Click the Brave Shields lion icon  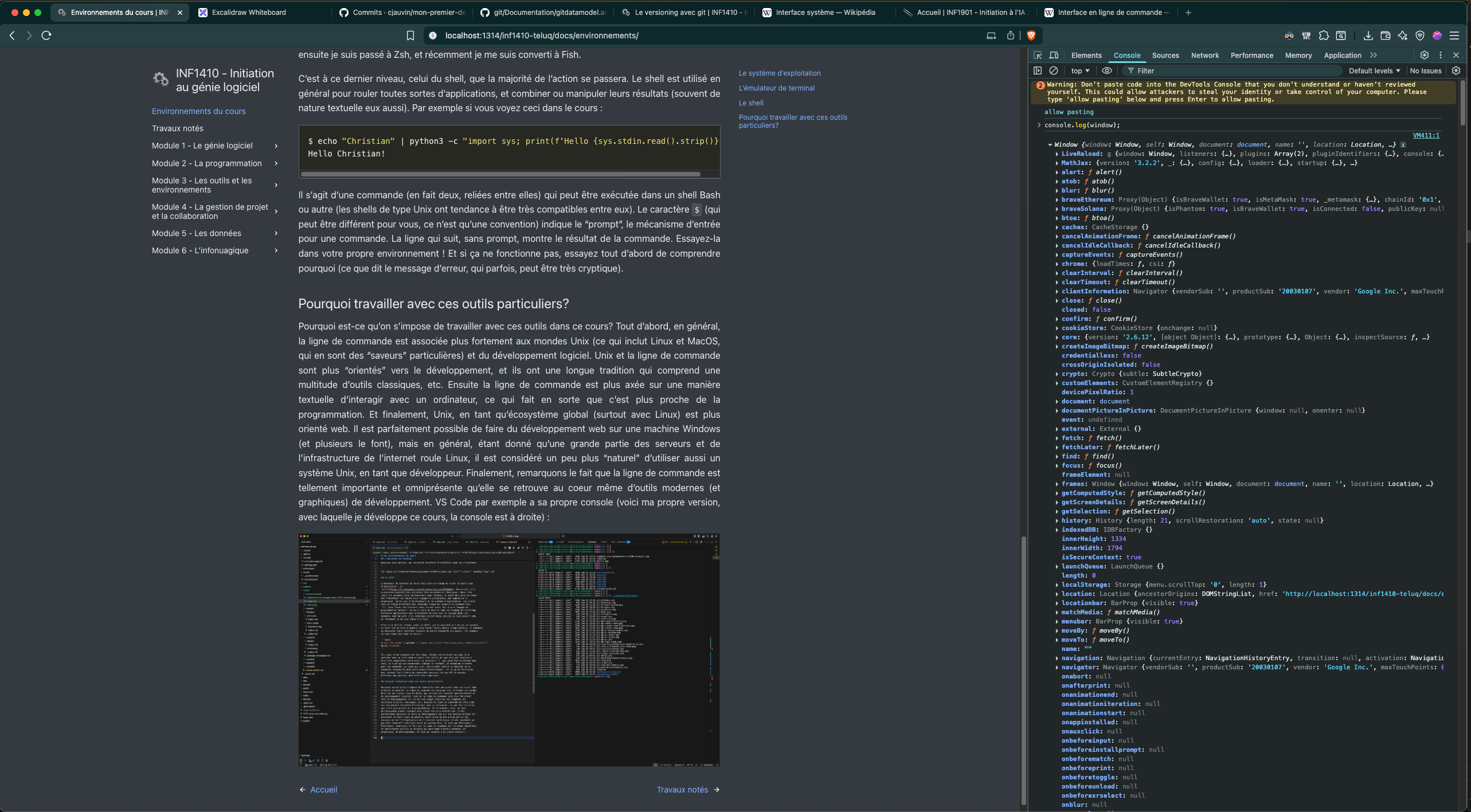click(1031, 36)
